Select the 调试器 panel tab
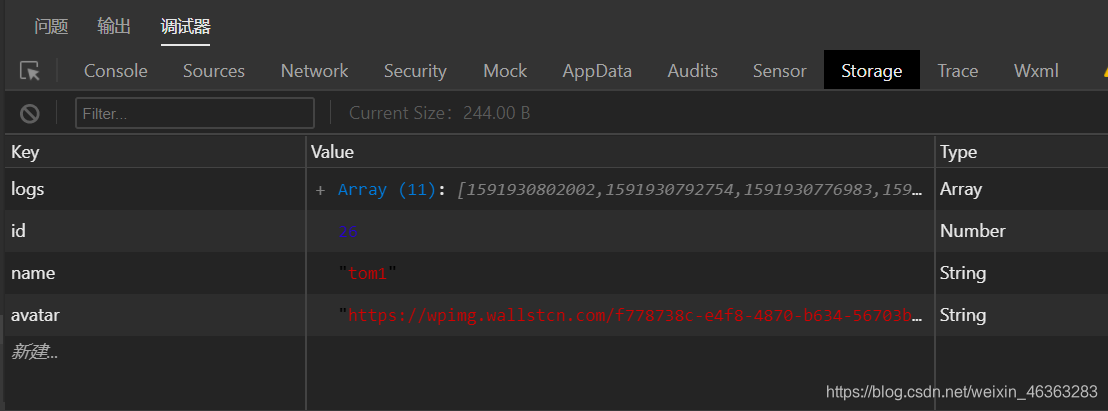Viewport: 1108px width, 411px height. [x=185, y=27]
